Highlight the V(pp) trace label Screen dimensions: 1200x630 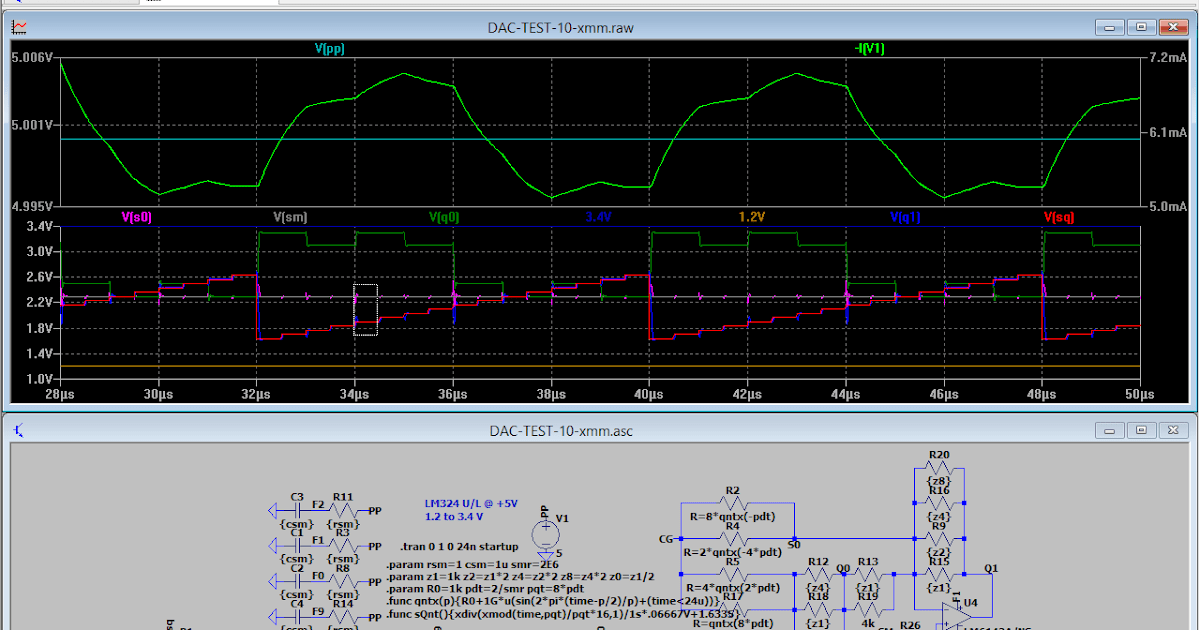tap(330, 48)
